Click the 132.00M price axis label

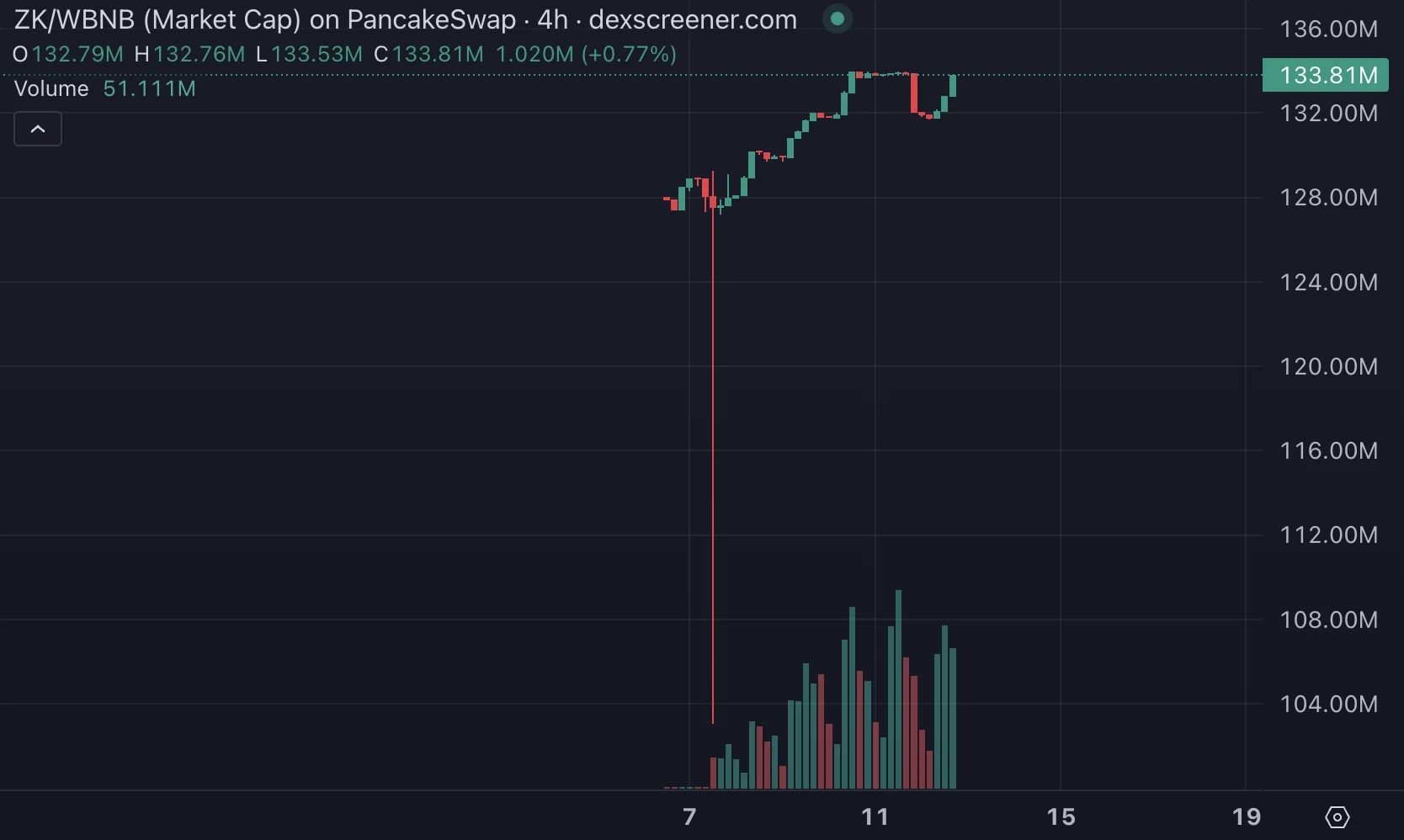click(1329, 114)
